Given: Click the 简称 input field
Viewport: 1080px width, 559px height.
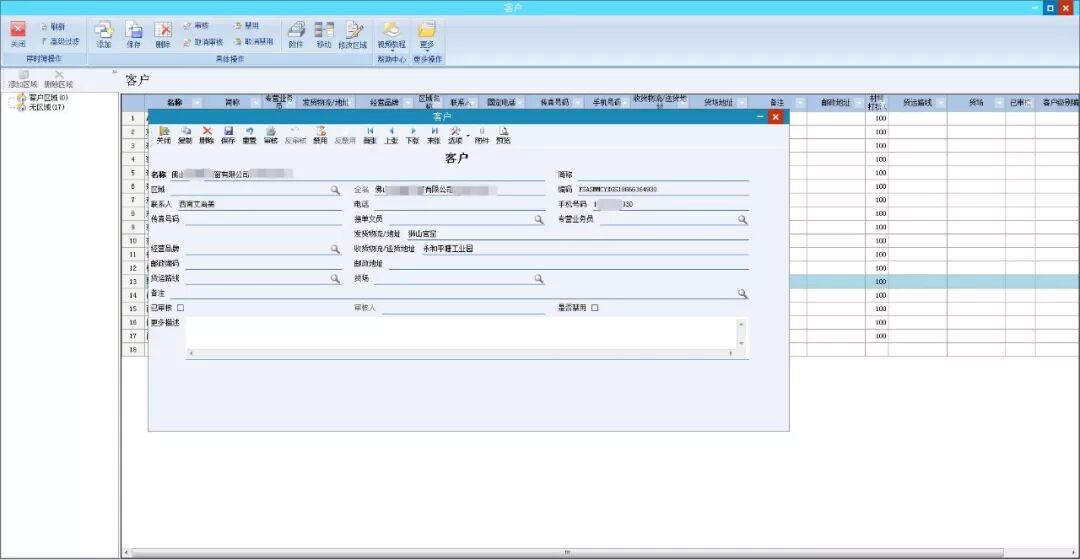Looking at the screenshot, I should (663, 175).
